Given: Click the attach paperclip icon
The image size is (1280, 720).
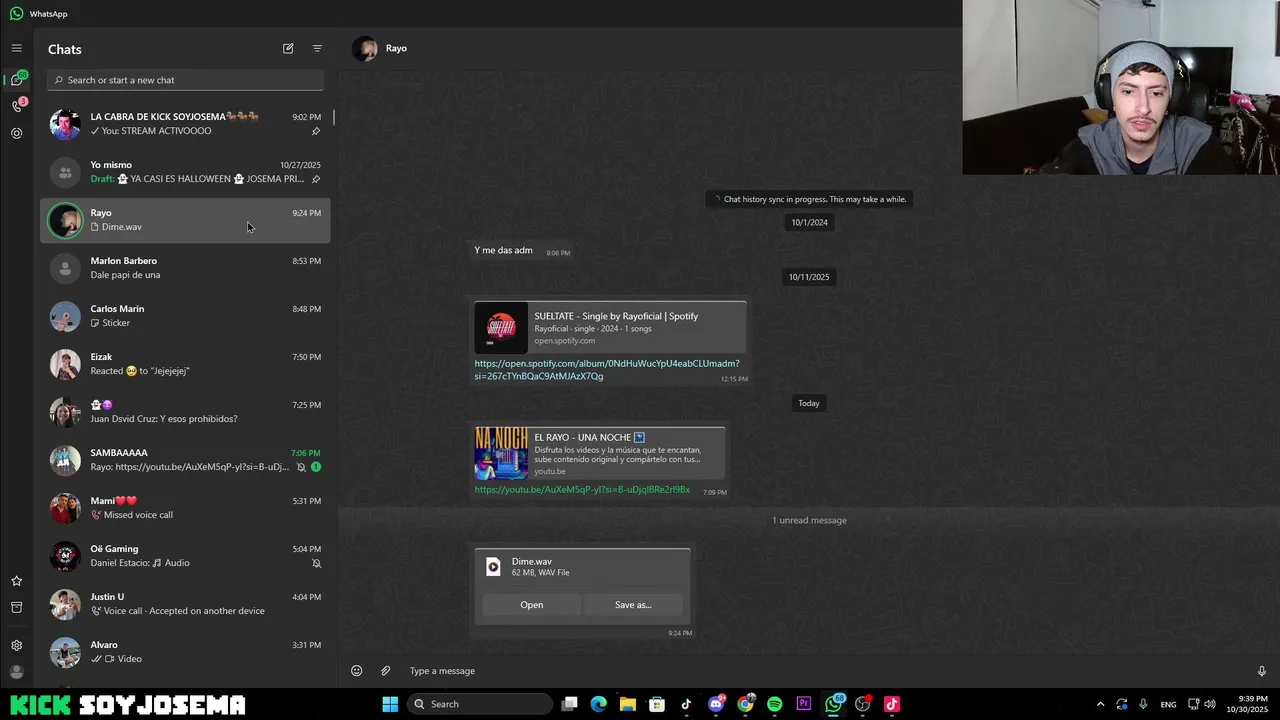Looking at the screenshot, I should (385, 671).
